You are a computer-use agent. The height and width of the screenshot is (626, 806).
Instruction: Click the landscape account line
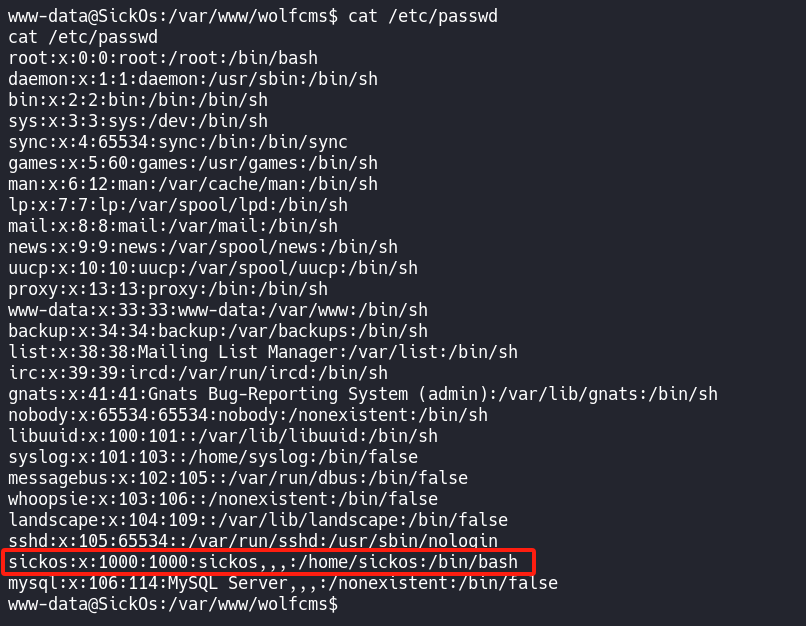[258, 520]
